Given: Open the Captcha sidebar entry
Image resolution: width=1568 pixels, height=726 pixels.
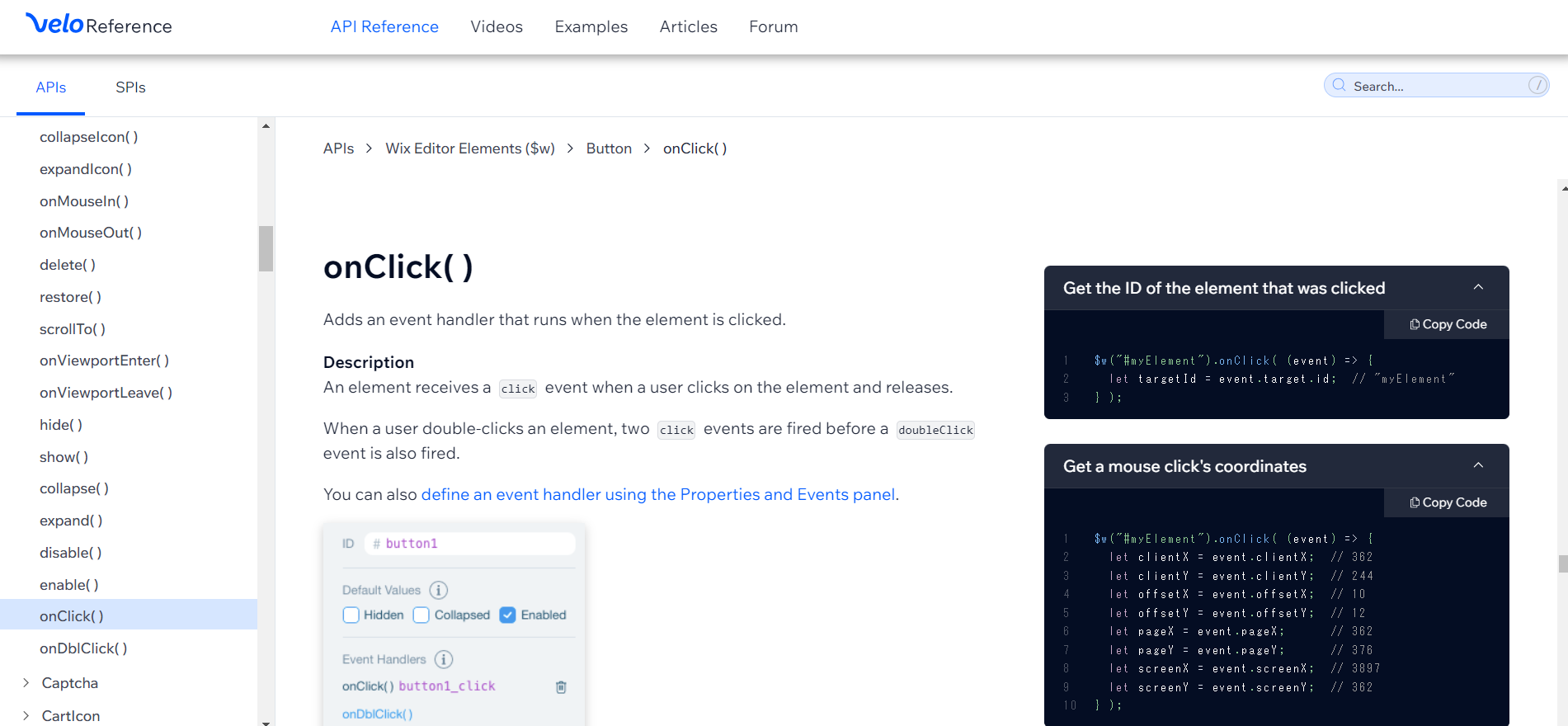Looking at the screenshot, I should [x=70, y=683].
